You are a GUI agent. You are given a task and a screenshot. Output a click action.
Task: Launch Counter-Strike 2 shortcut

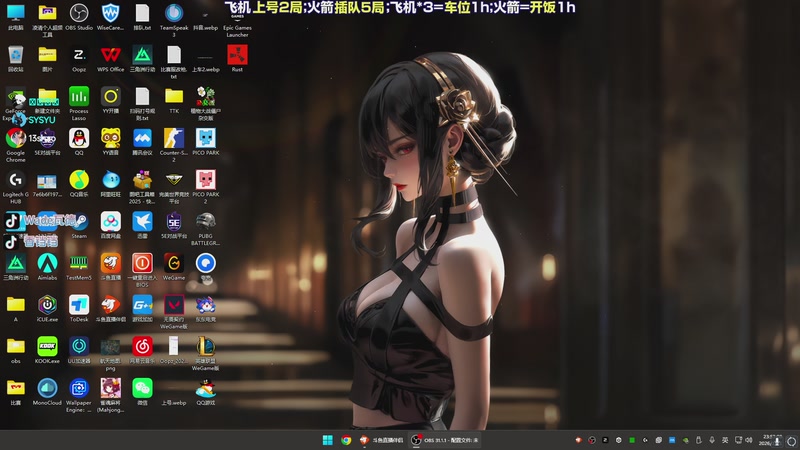pos(174,139)
